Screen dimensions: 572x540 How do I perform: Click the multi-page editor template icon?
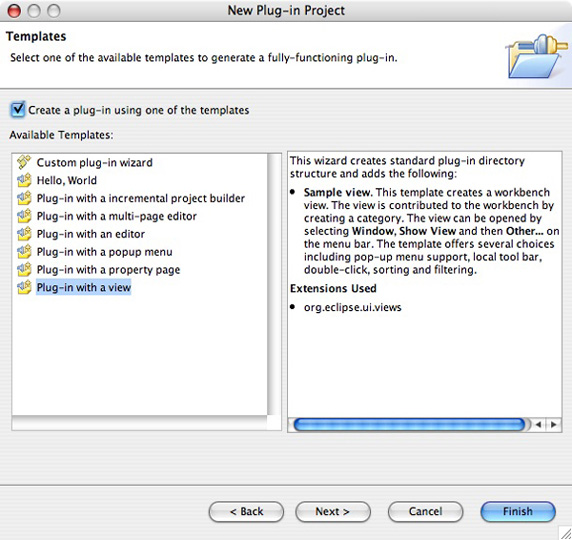point(24,216)
